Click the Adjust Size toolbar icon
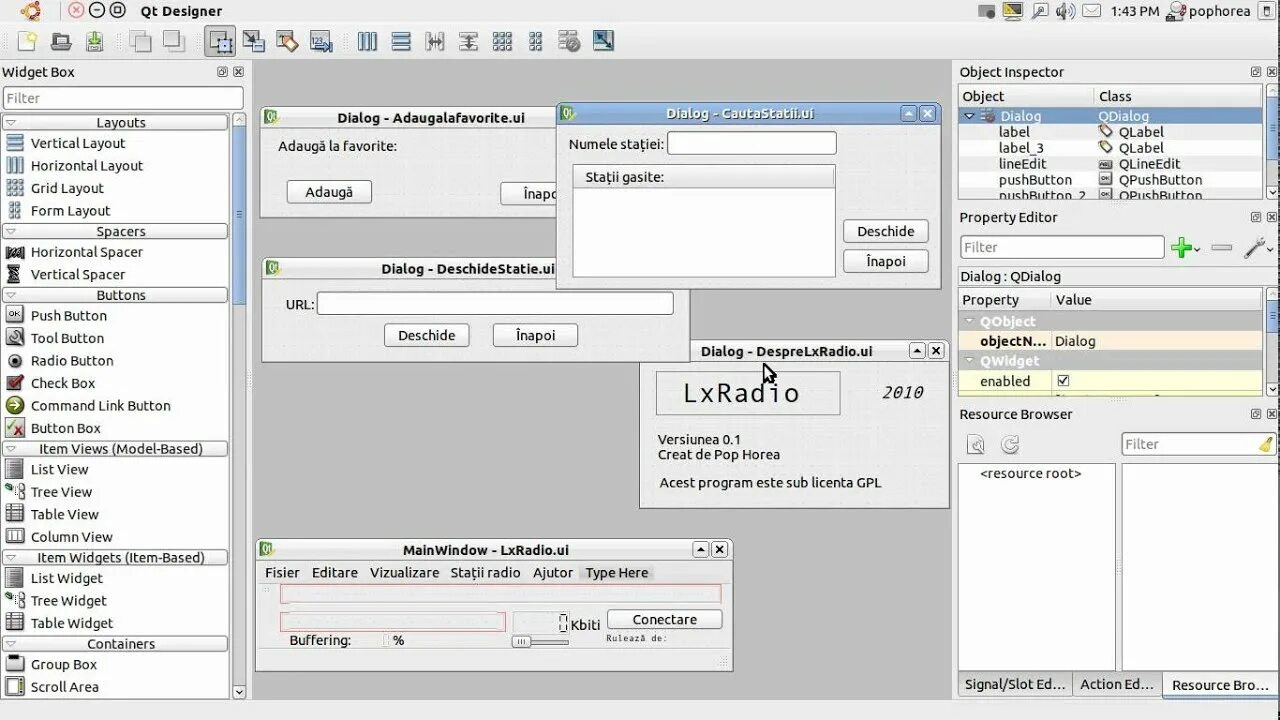This screenshot has width=1280, height=720. (x=603, y=41)
